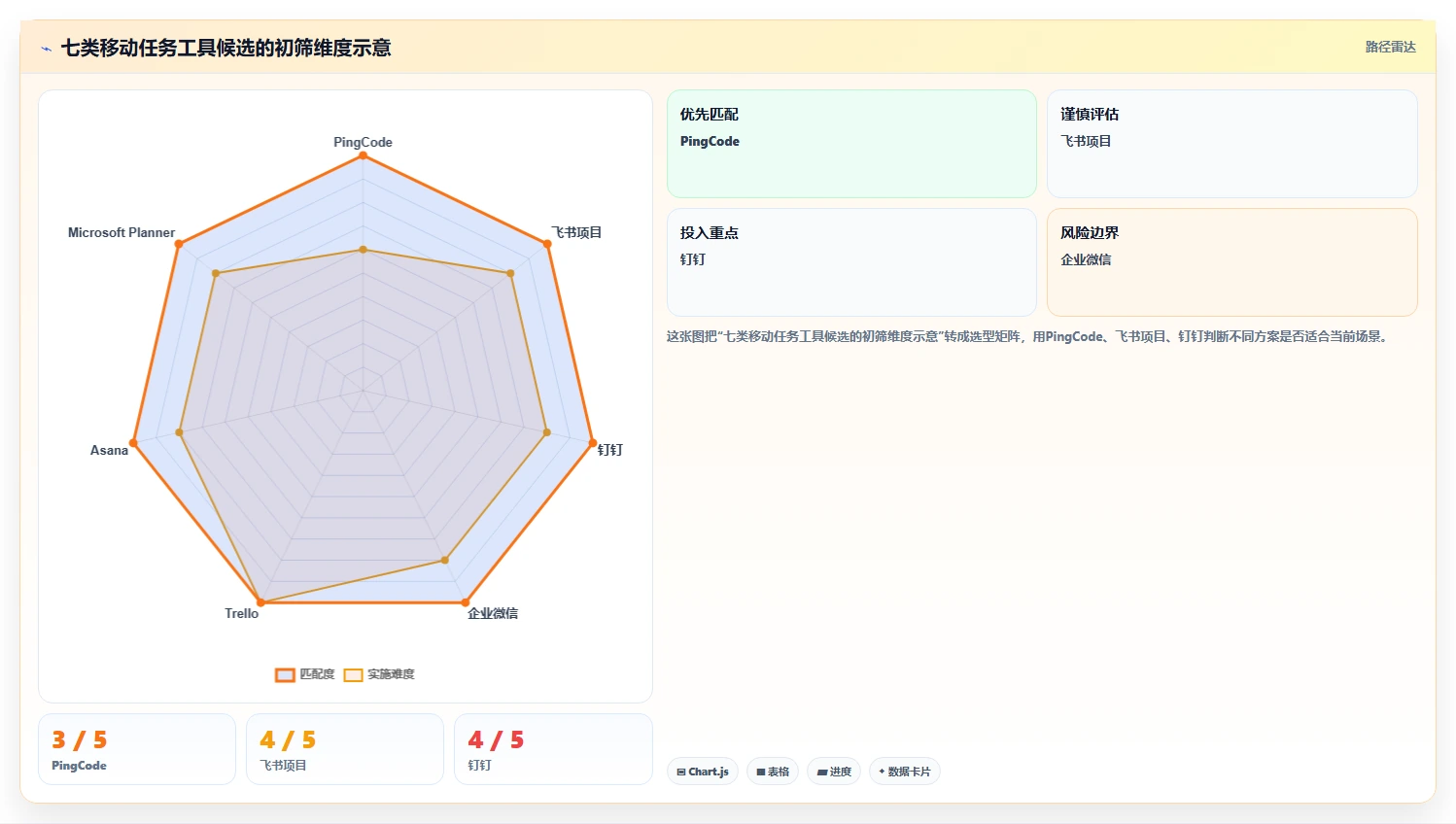Open the 优先匹配 PingCode card
This screenshot has width=1456, height=824.
[851, 144]
